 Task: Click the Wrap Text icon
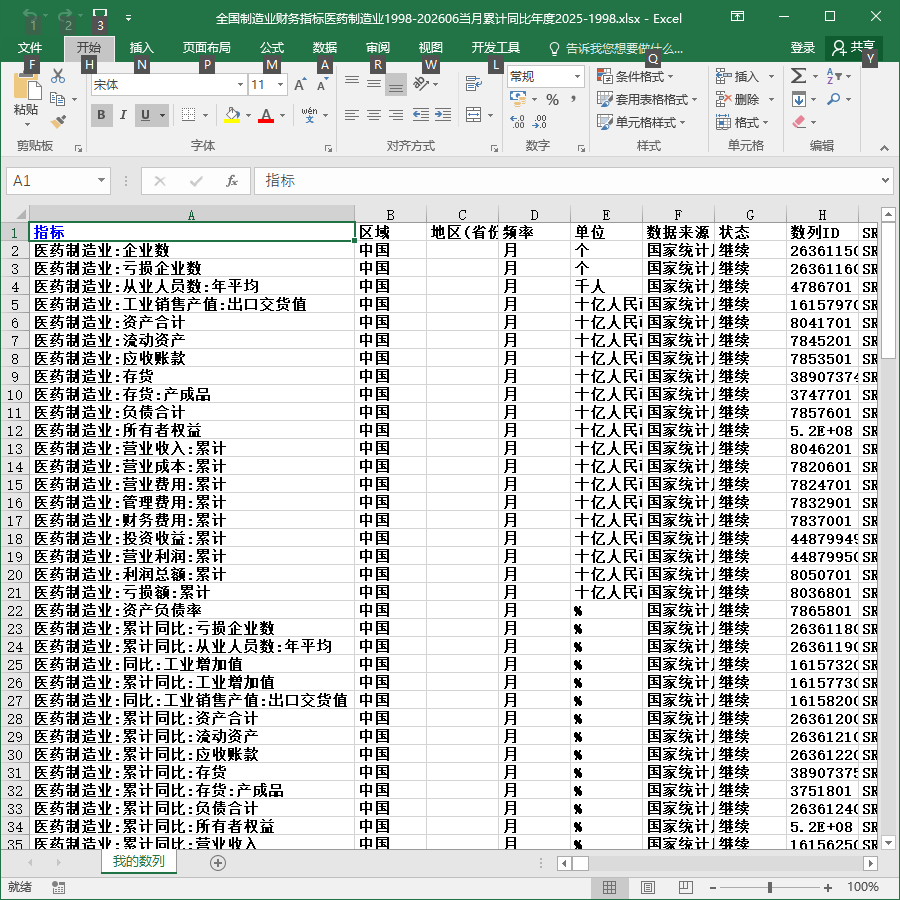(474, 84)
